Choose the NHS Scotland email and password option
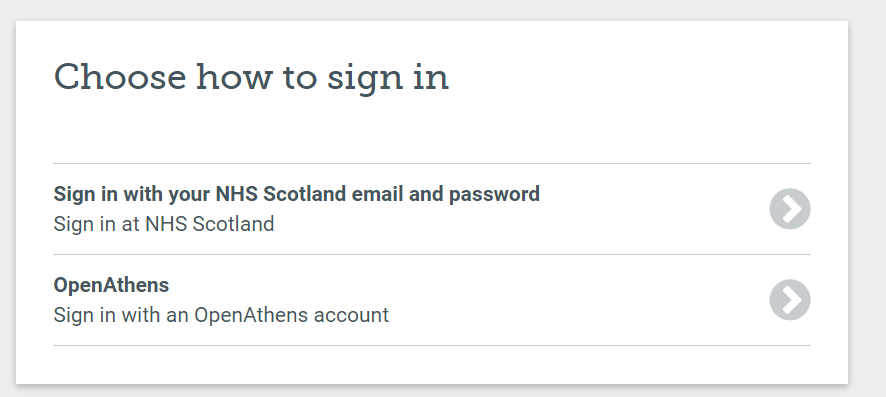 point(432,209)
